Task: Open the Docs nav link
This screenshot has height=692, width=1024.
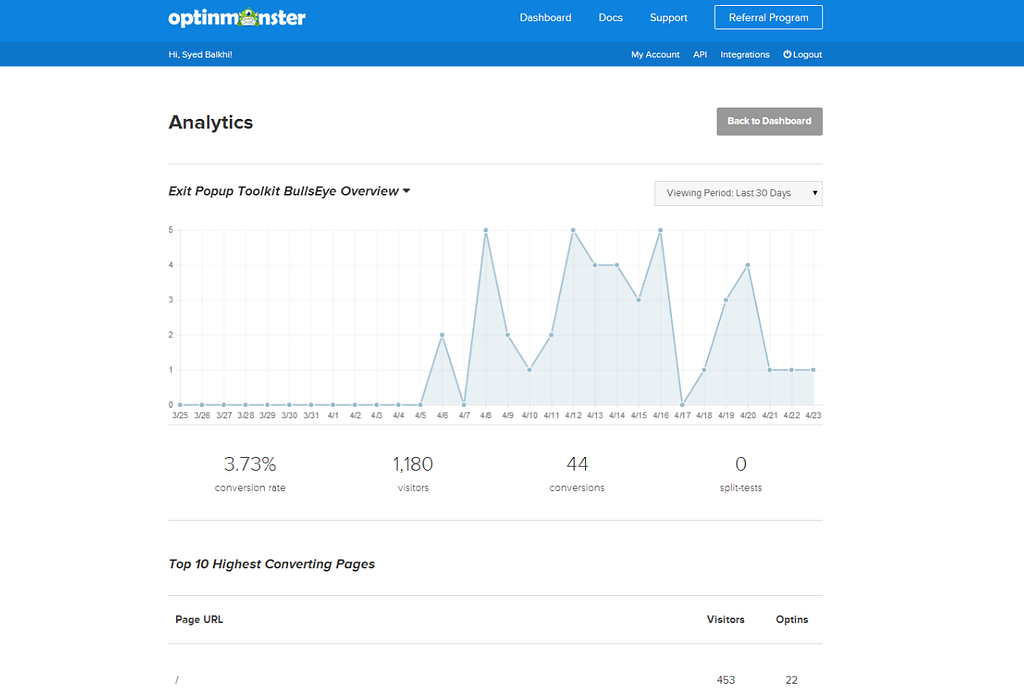Action: point(611,18)
